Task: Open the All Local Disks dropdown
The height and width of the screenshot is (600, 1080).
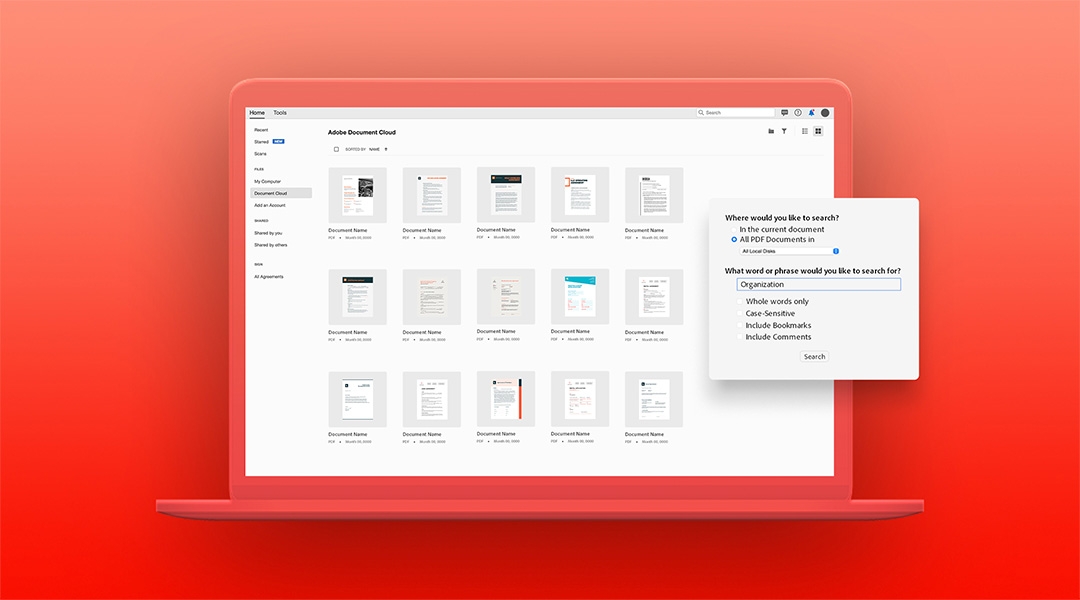Action: [789, 251]
